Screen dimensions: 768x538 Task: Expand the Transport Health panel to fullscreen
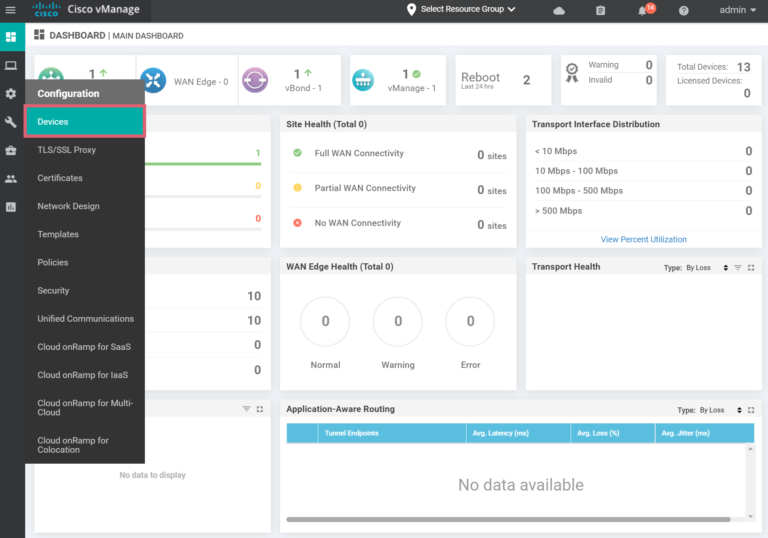(751, 268)
